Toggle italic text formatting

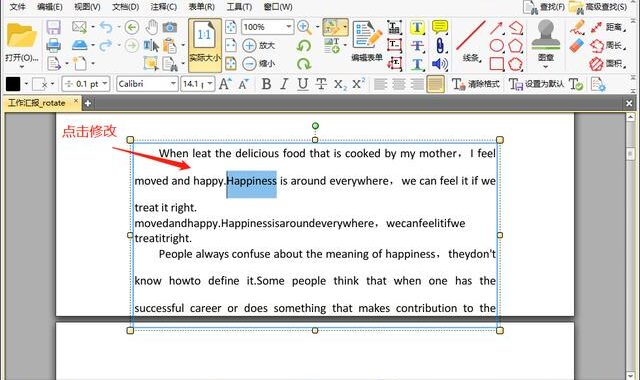[284, 84]
